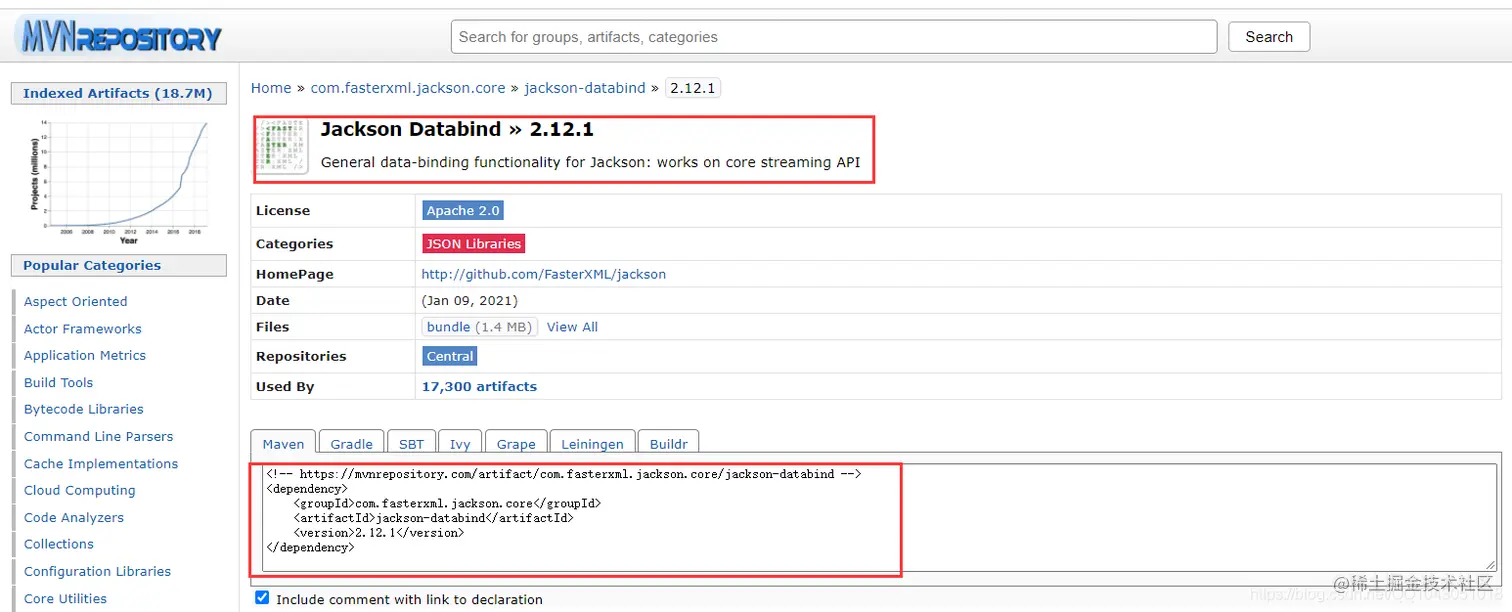Open Application Metrics category
The height and width of the screenshot is (612, 1512).
click(85, 356)
